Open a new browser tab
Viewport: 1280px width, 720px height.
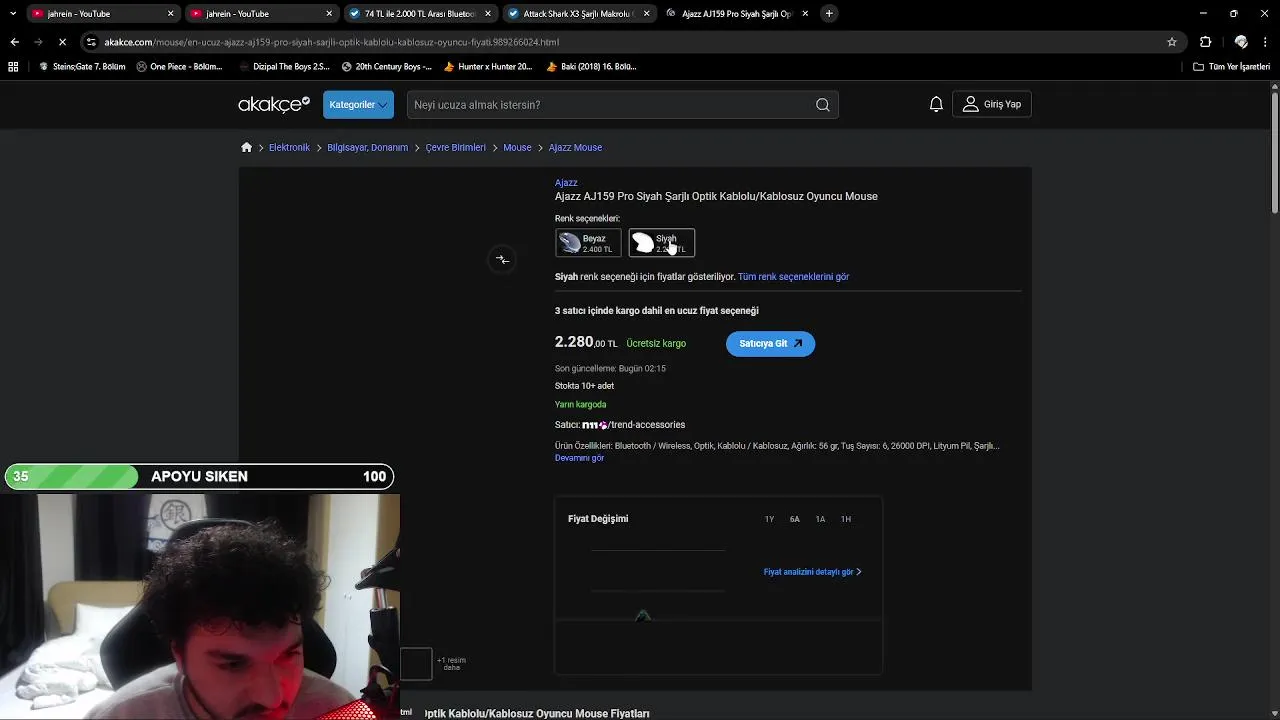pyautogui.click(x=829, y=14)
